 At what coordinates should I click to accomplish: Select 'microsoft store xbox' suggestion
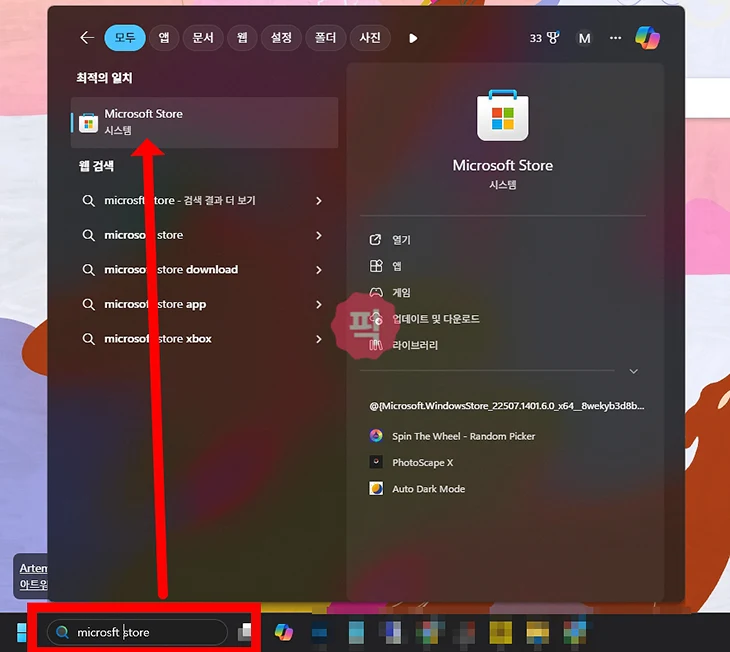click(204, 339)
